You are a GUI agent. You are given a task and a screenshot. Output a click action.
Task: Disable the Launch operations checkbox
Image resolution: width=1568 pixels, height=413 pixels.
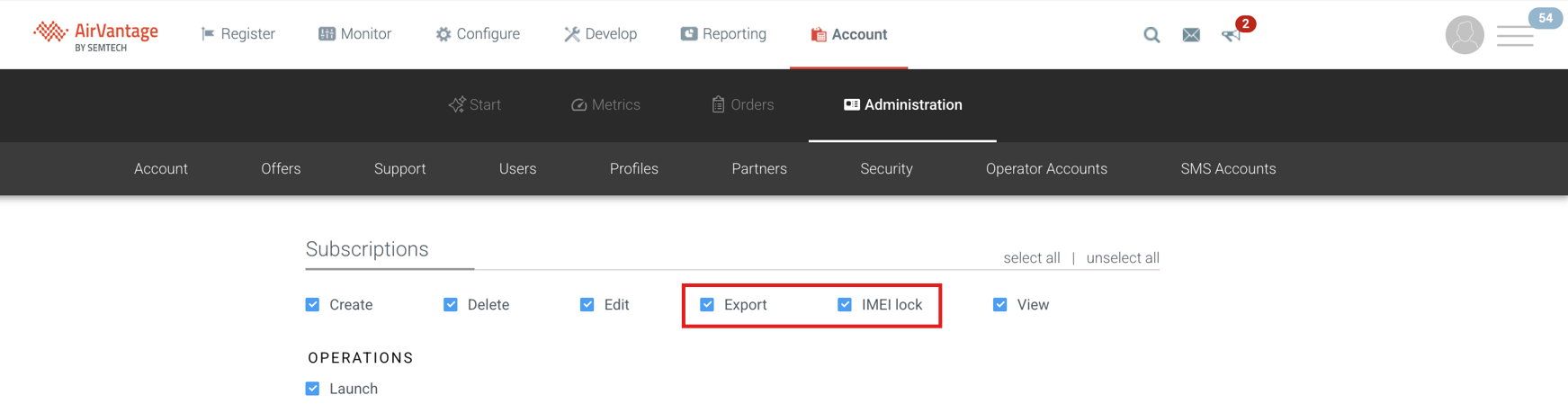(312, 389)
